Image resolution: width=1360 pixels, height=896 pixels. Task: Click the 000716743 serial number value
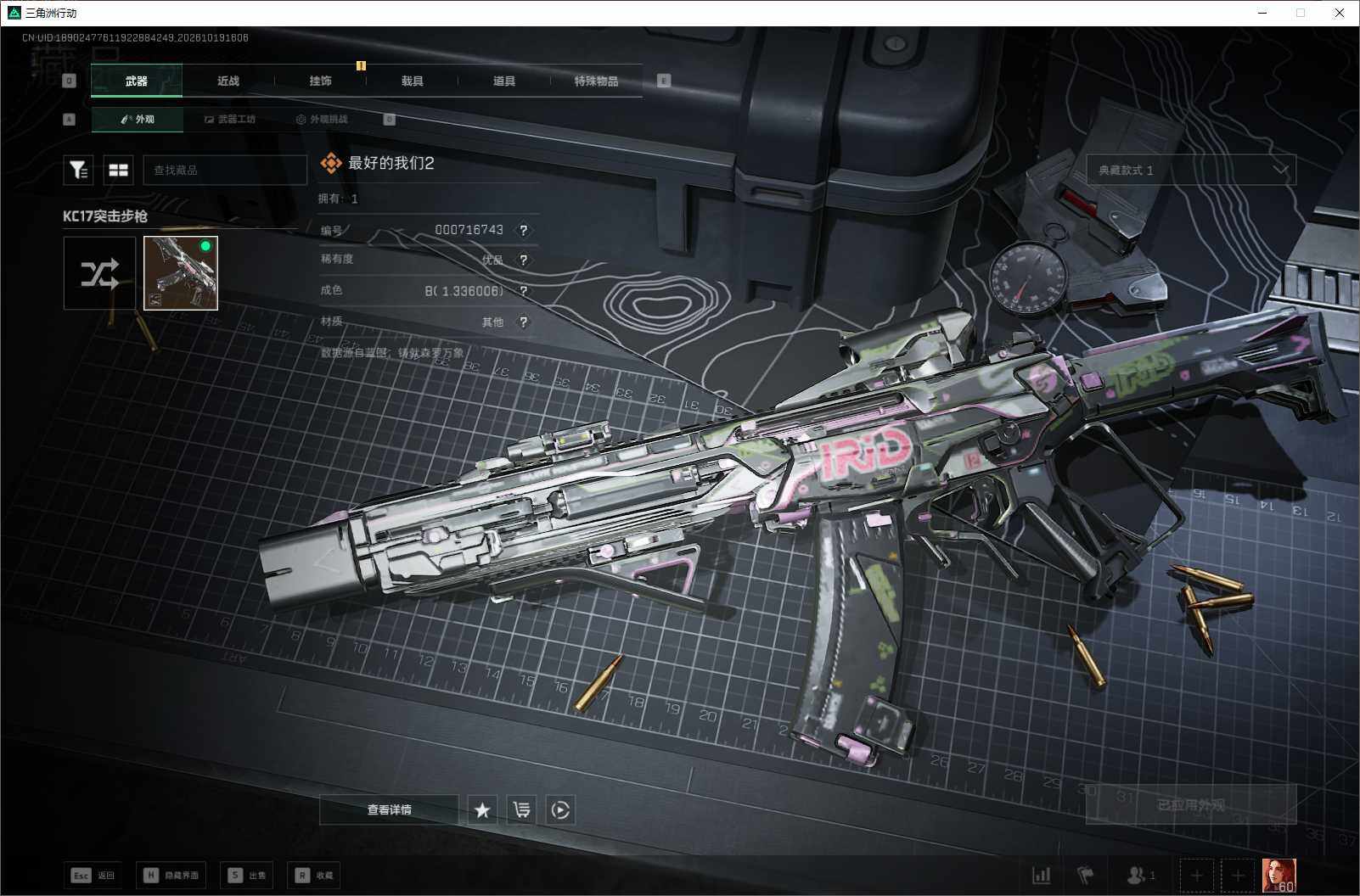(469, 230)
